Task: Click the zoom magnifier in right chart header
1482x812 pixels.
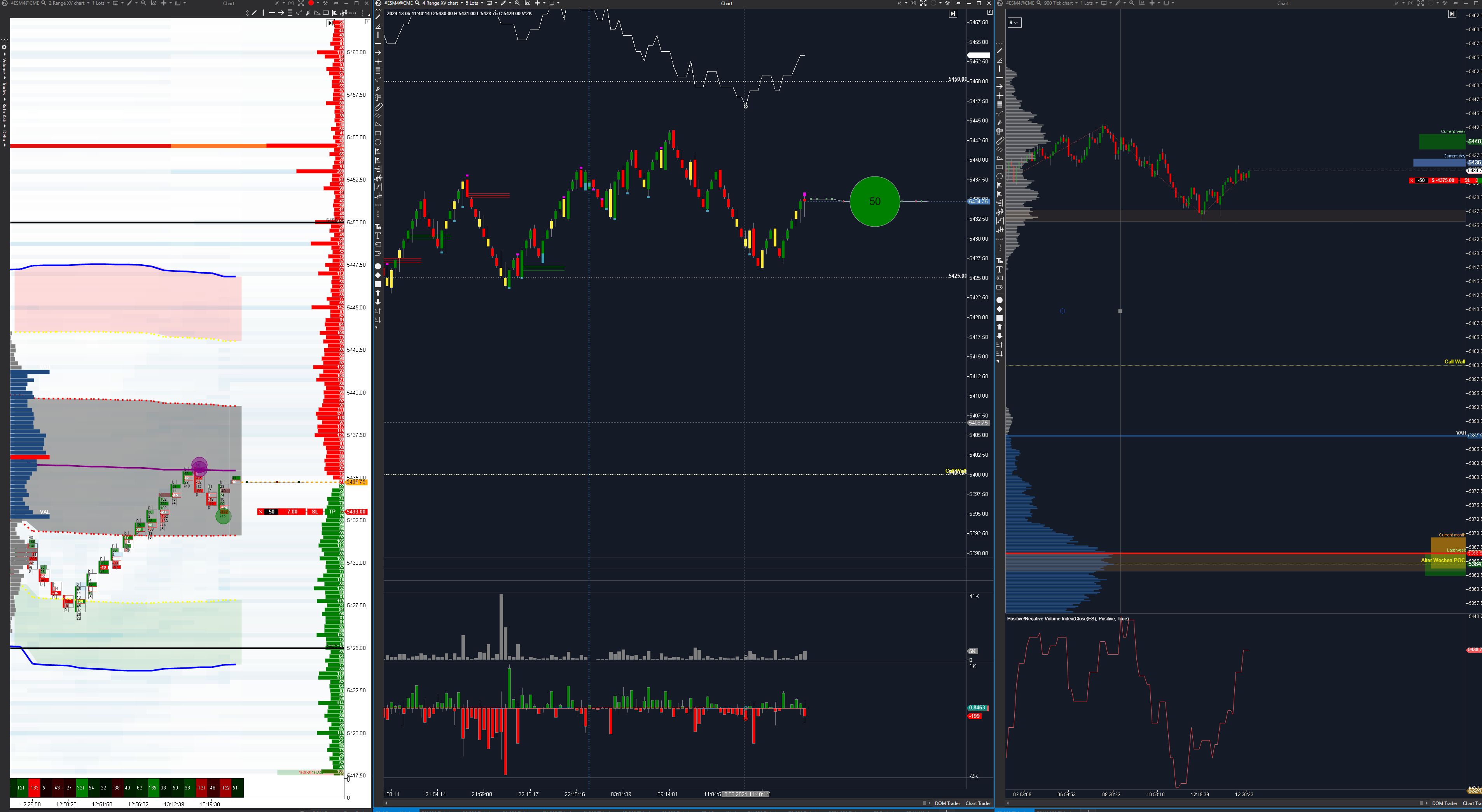Action: click(x=1132, y=3)
